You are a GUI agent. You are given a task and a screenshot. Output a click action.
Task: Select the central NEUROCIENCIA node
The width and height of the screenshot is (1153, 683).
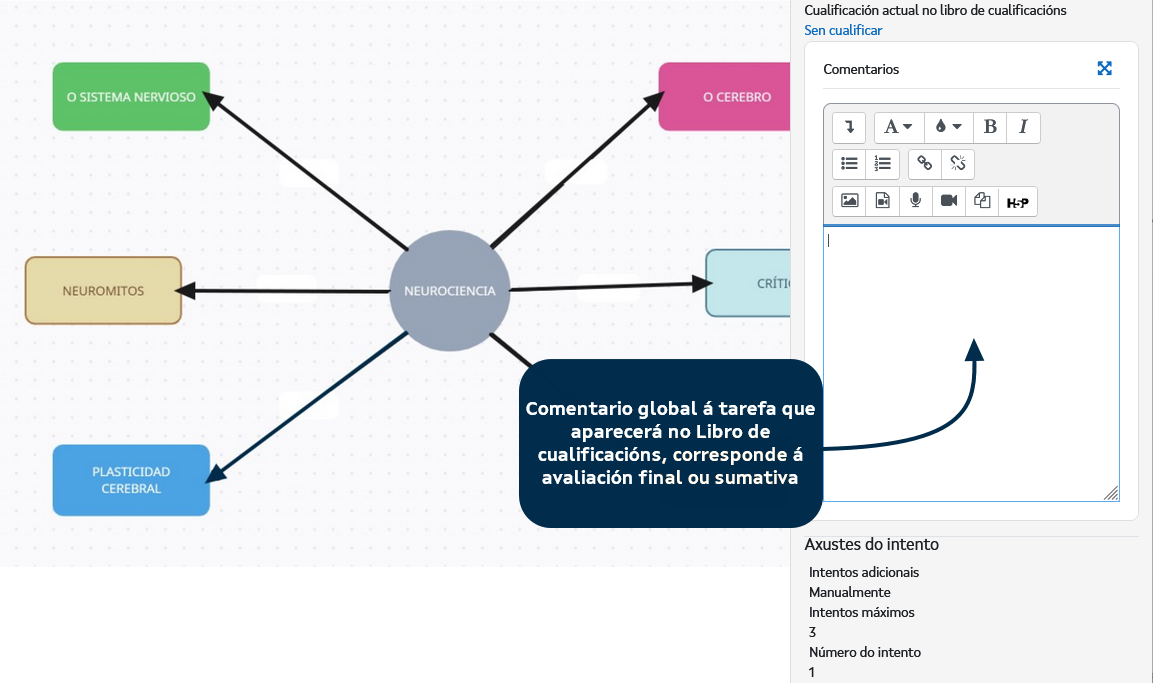point(449,291)
